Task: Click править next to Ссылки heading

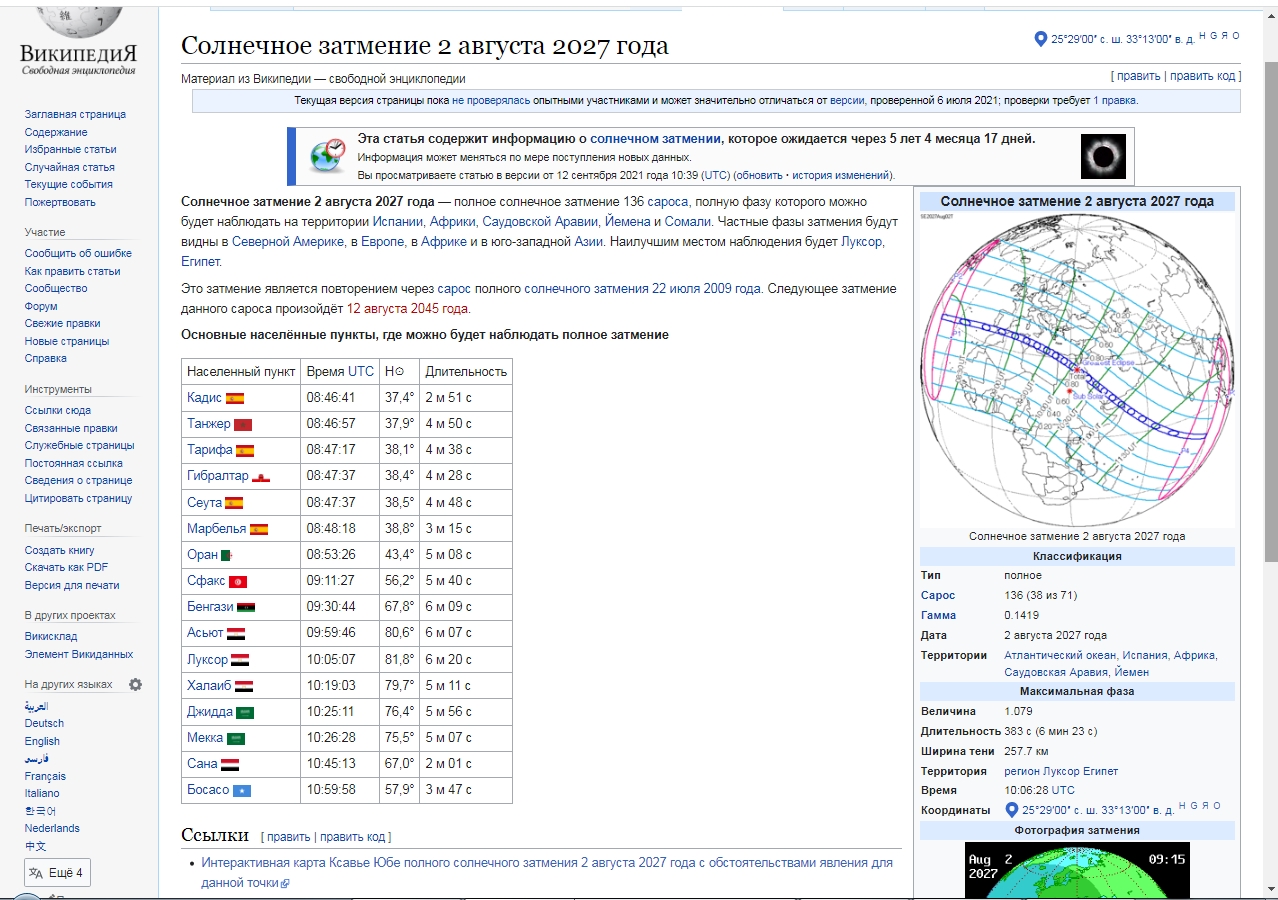Action: (288, 837)
